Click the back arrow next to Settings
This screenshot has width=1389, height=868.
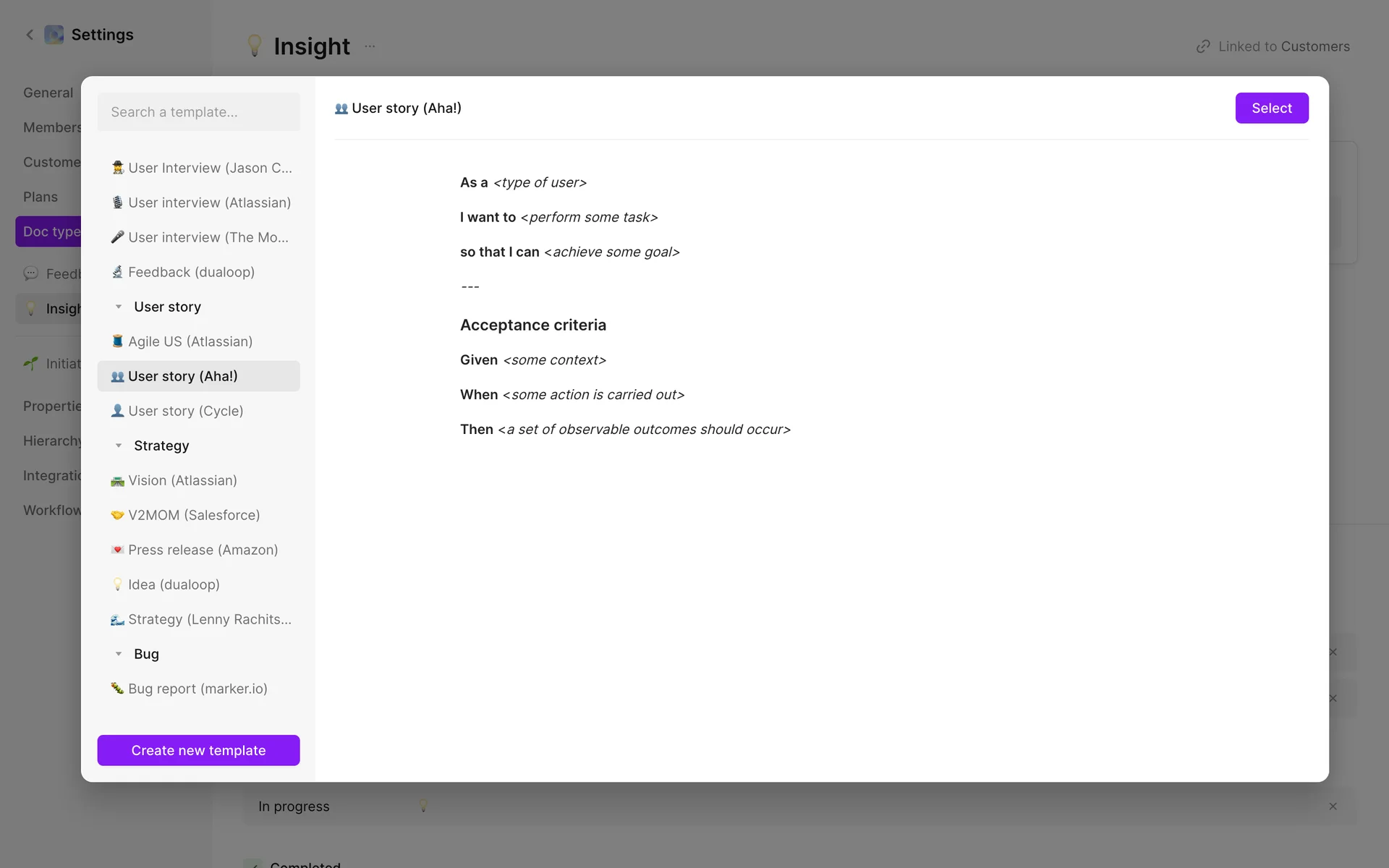click(x=30, y=35)
